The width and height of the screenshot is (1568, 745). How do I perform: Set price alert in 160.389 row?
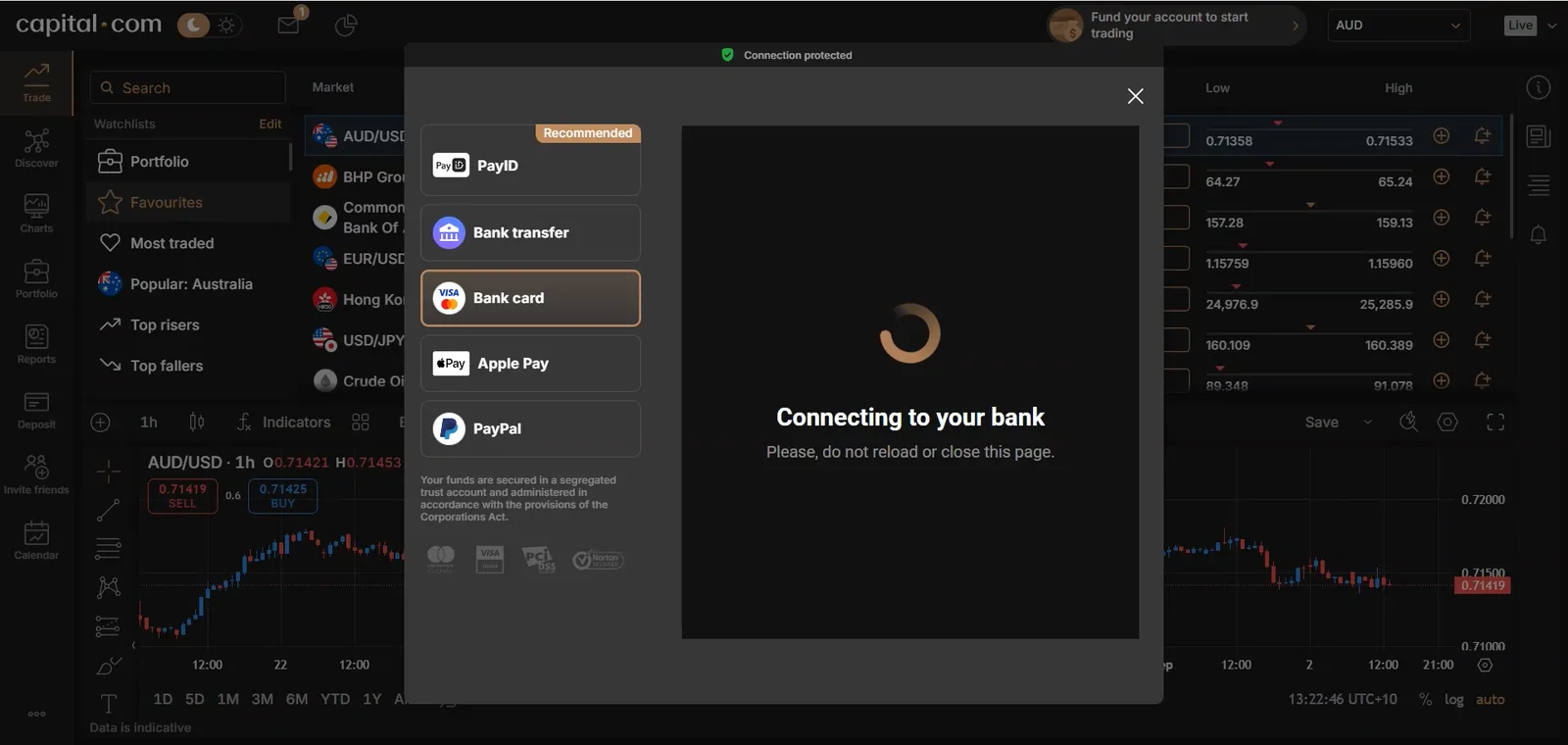(1483, 340)
